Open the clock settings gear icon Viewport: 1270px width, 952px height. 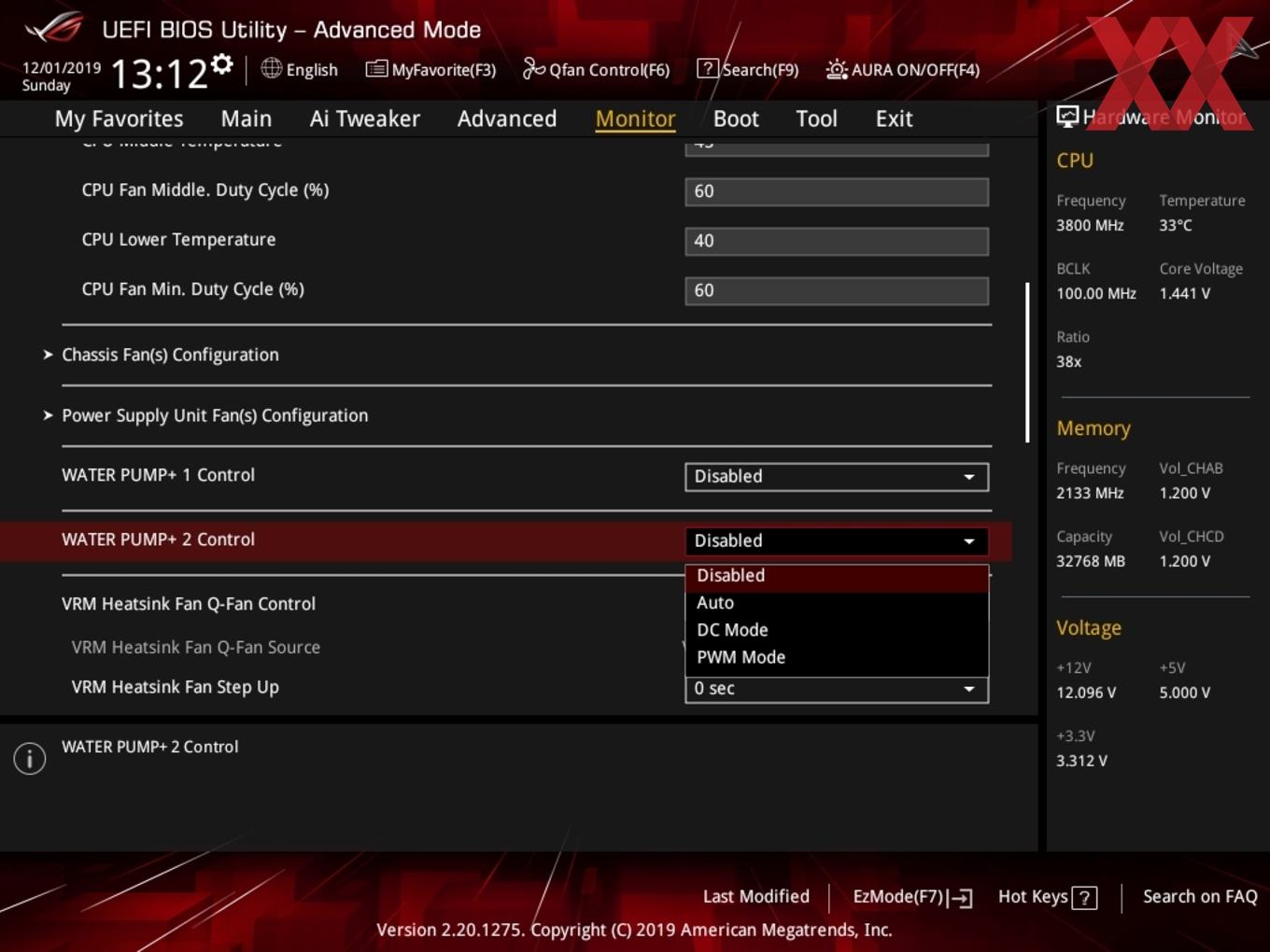click(x=221, y=63)
